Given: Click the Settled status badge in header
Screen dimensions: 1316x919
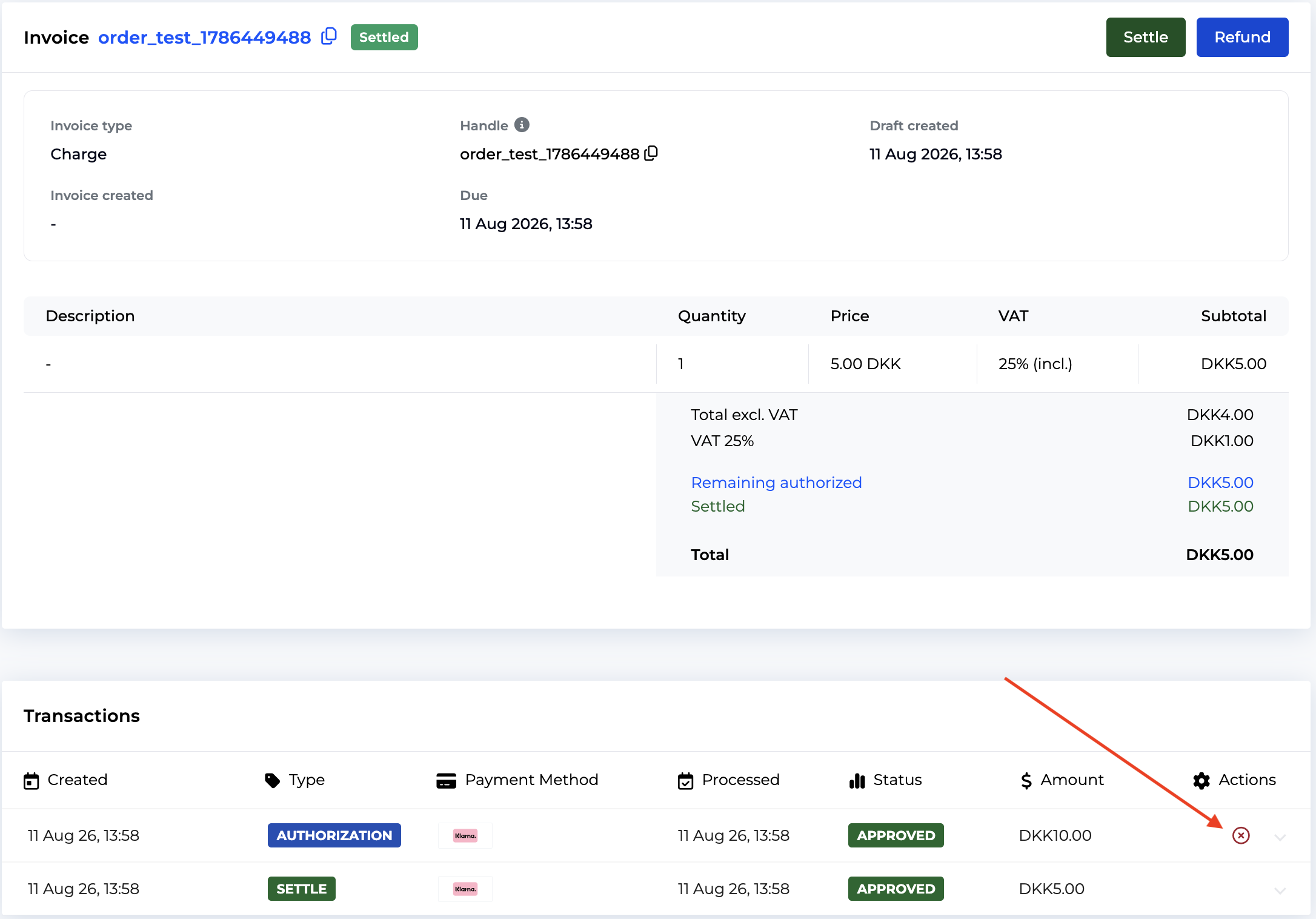Looking at the screenshot, I should click(384, 37).
